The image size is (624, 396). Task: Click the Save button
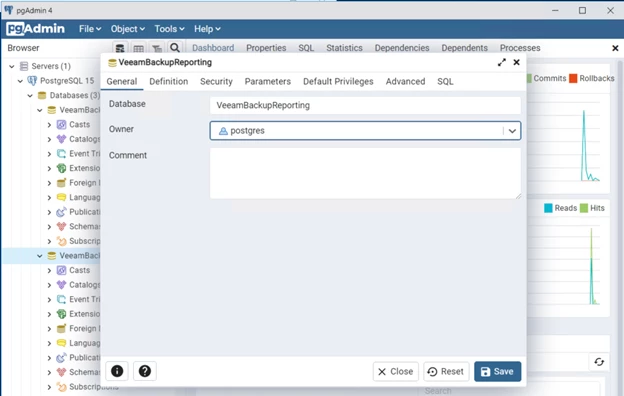tap(497, 371)
